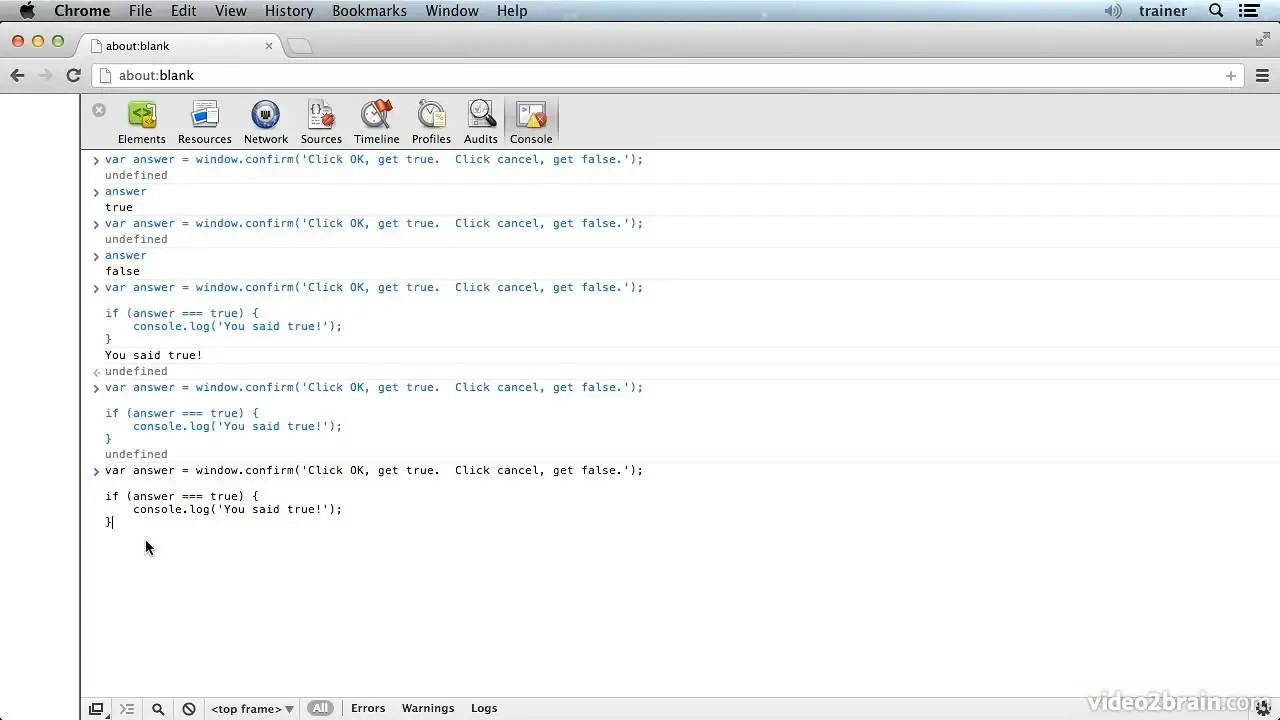Viewport: 1280px width, 720px height.
Task: Filter console to Logs only
Action: coord(484,708)
